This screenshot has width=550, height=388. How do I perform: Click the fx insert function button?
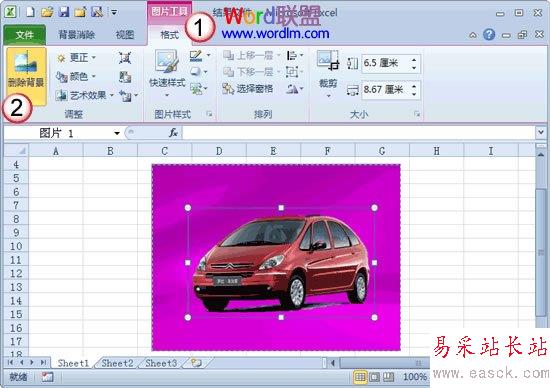point(173,133)
